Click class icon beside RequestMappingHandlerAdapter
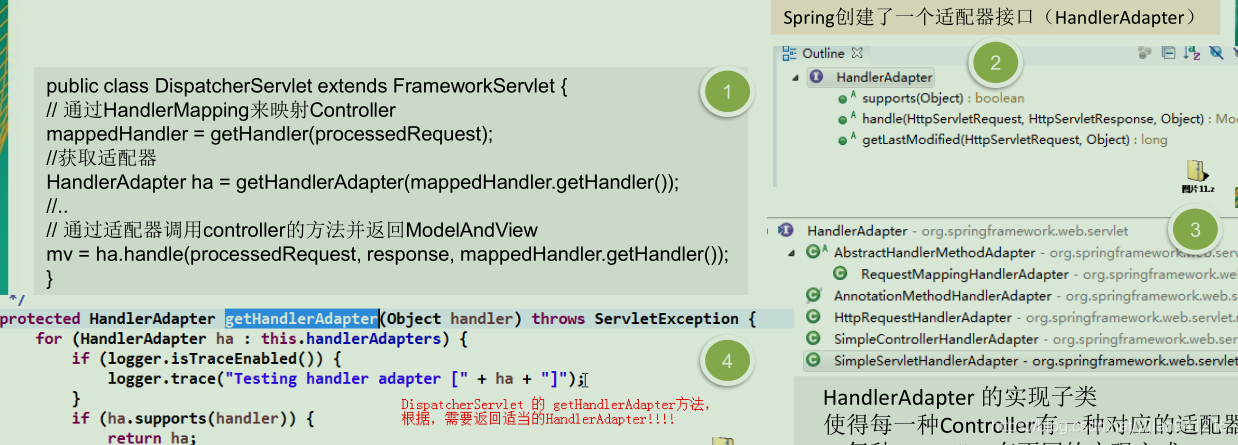This screenshot has width=1238, height=445. pos(840,274)
